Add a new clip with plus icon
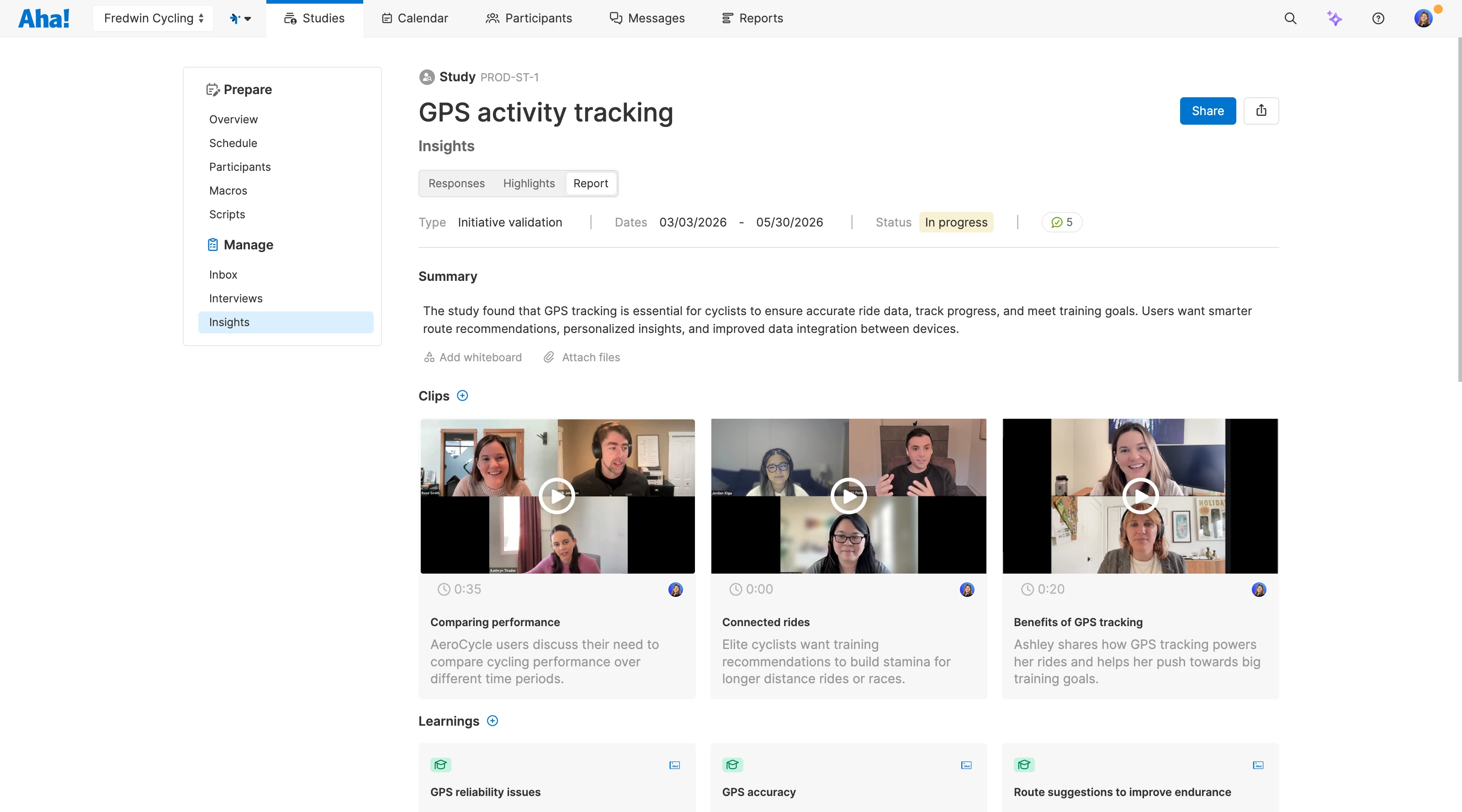Screen dimensions: 1462x812 (x=462, y=395)
